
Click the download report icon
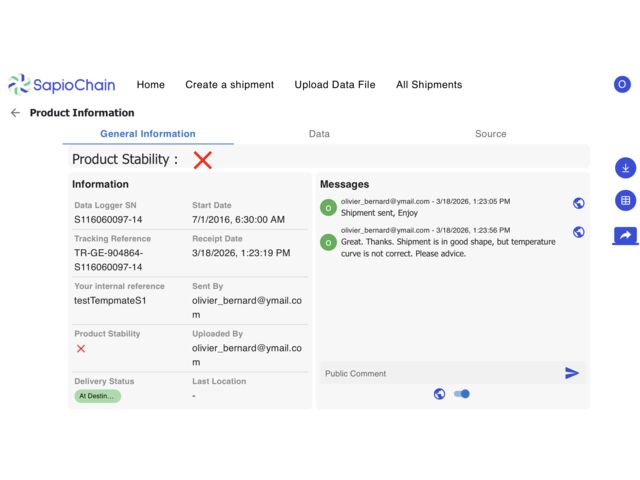coord(625,168)
